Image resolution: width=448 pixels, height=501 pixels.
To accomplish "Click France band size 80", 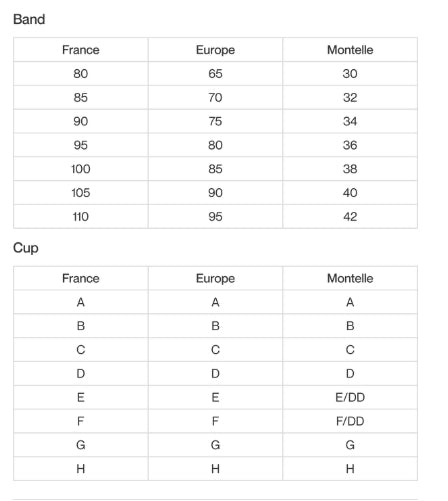I will tap(81, 74).
